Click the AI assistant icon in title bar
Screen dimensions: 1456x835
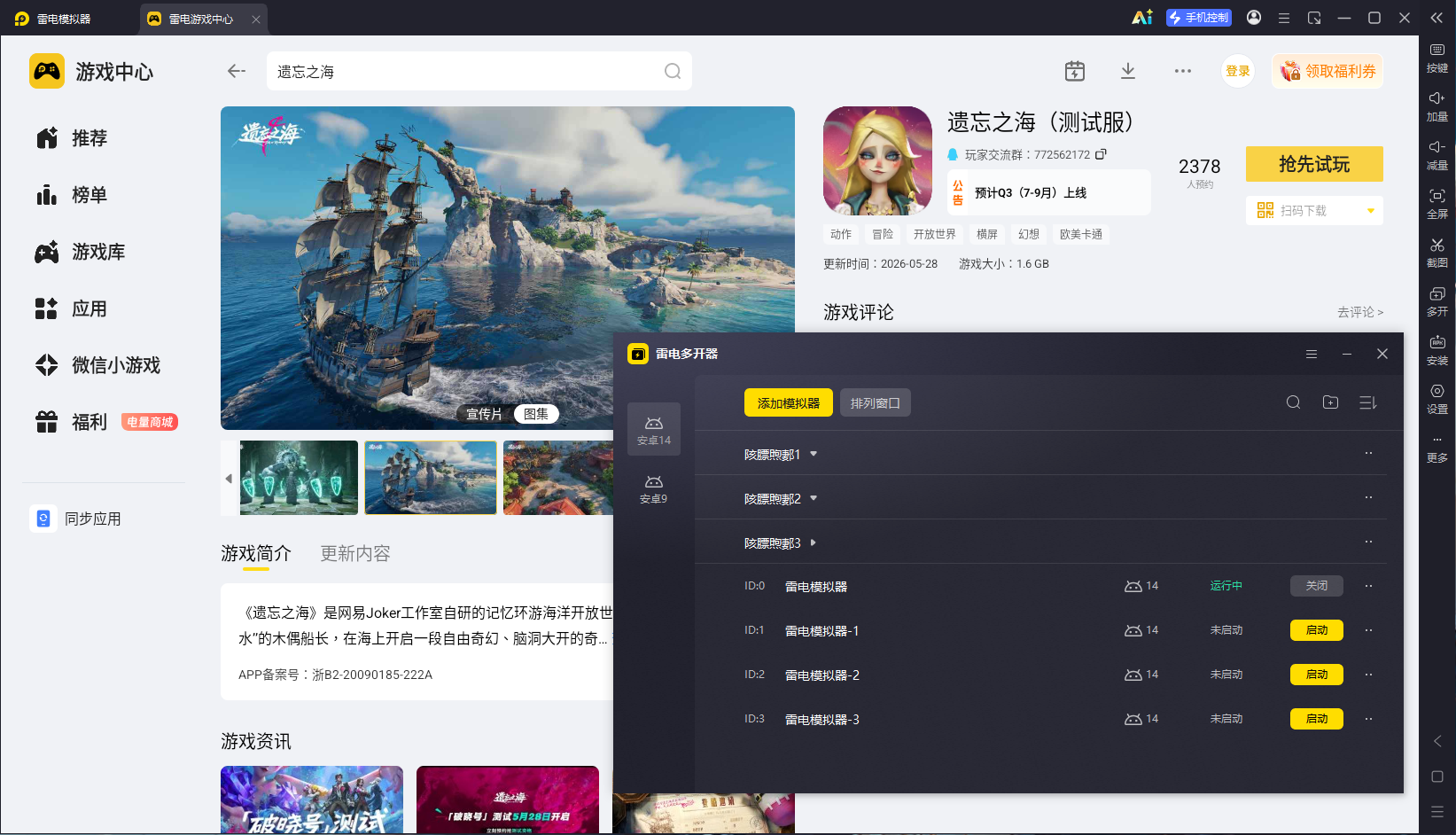[x=1142, y=18]
